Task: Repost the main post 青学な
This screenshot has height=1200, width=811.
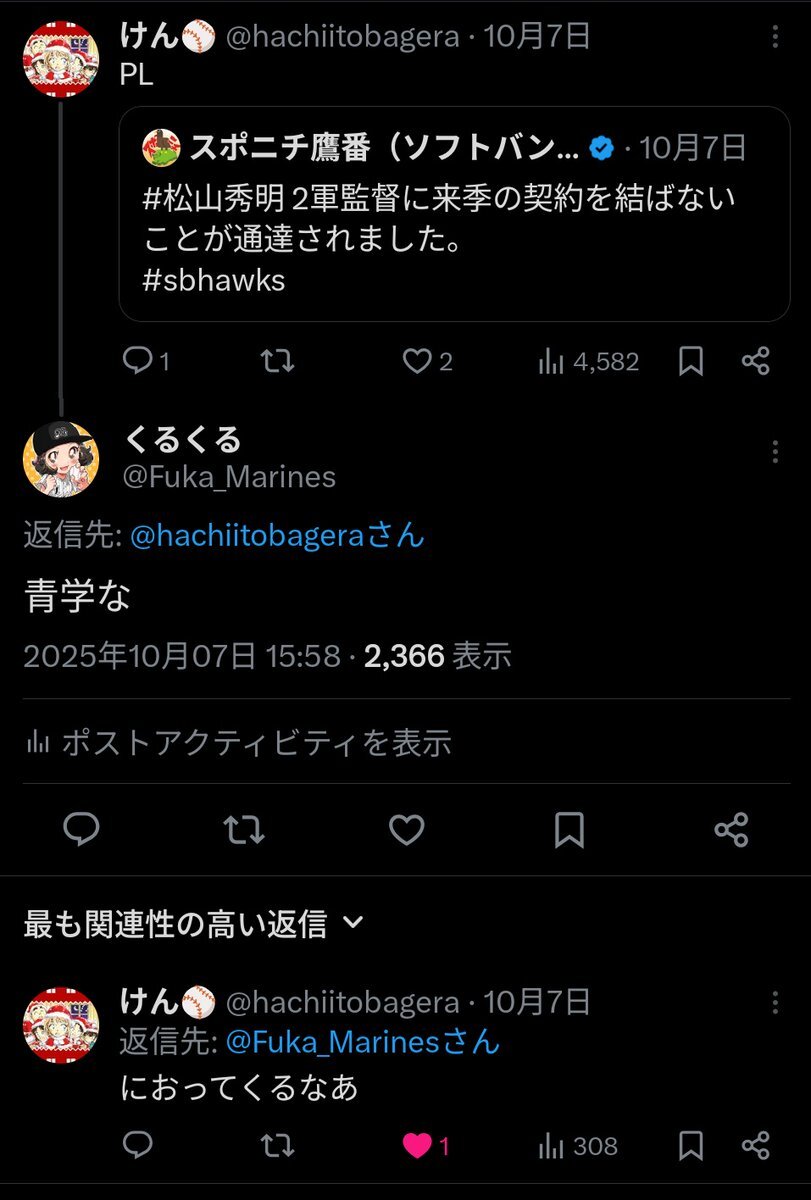Action: point(243,829)
